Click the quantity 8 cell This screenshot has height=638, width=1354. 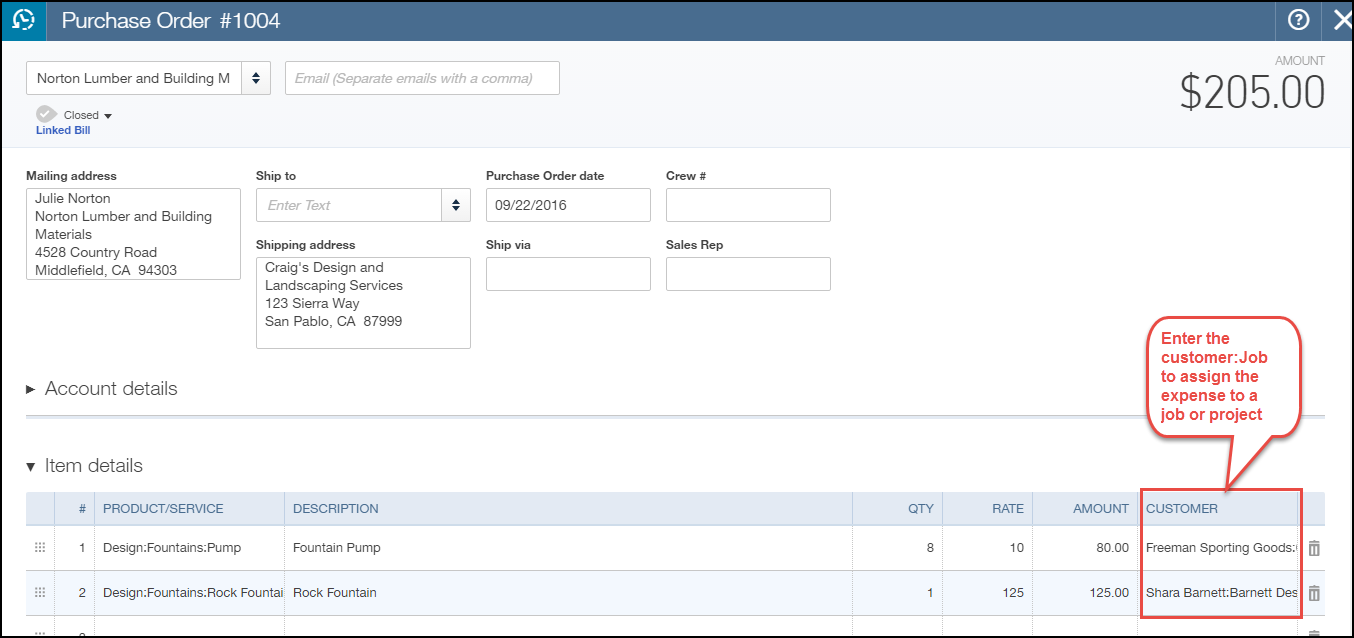[x=897, y=548]
